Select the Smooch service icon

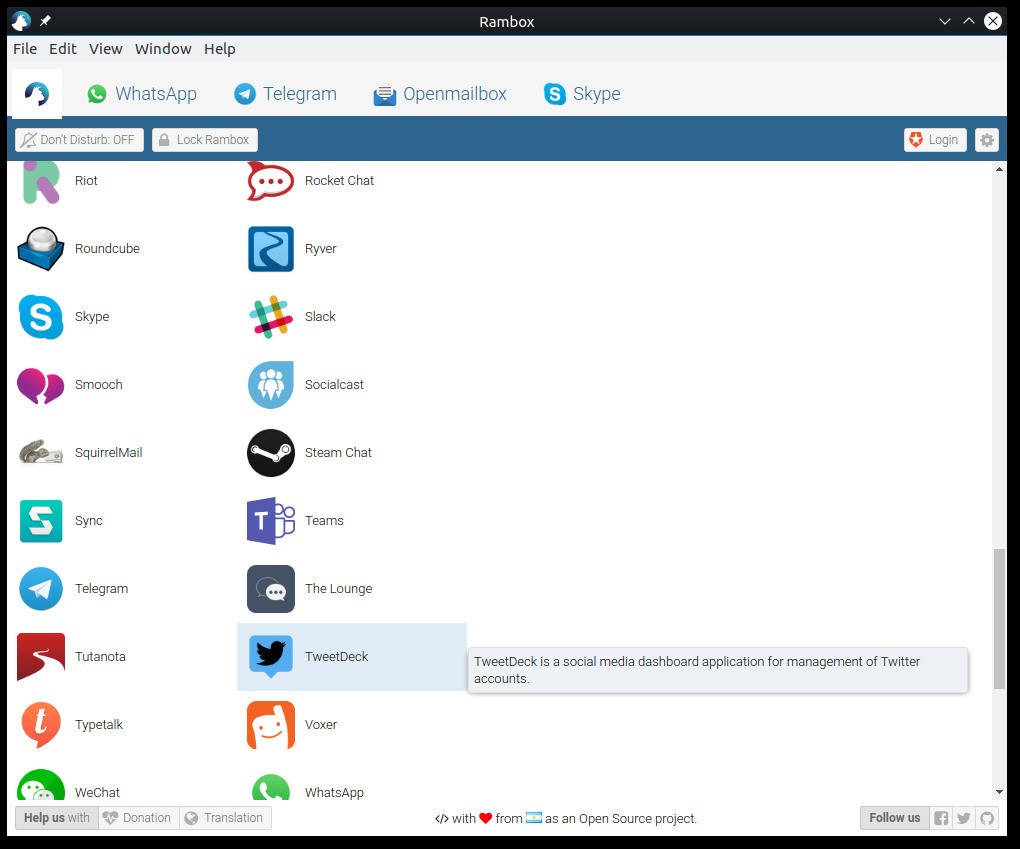pos(41,385)
